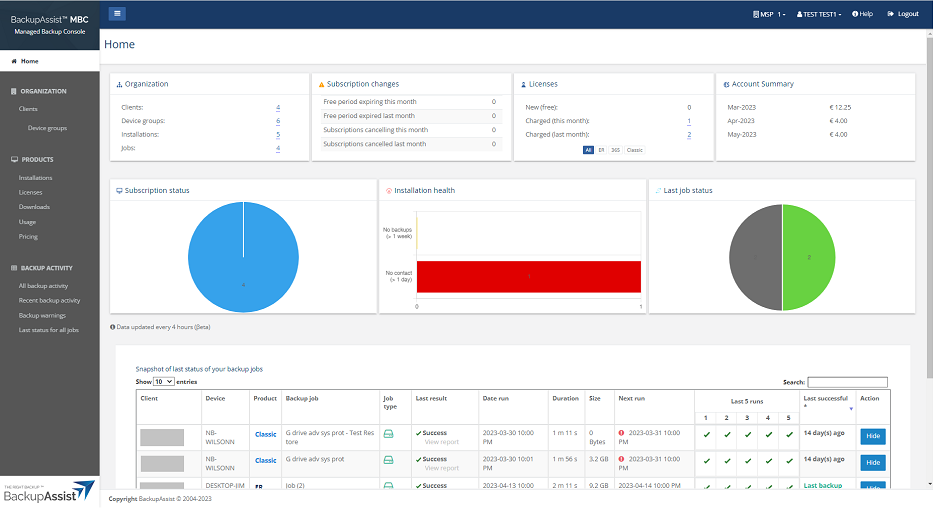Screen dimensions: 935x512
Task: Click run 5 checkmark of Test Restore job
Action: click(790, 435)
